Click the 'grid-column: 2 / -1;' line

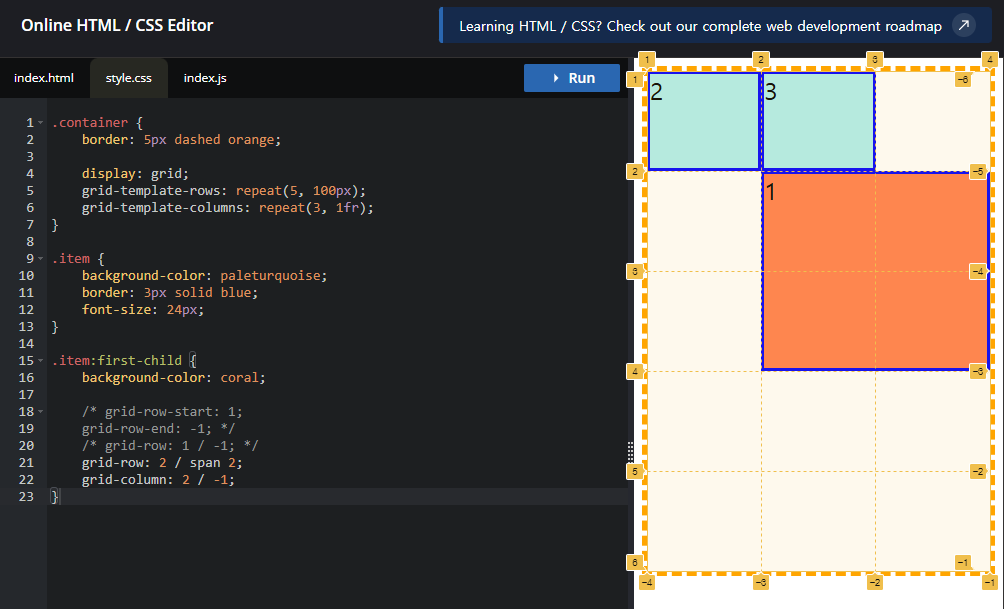[x=158, y=480]
